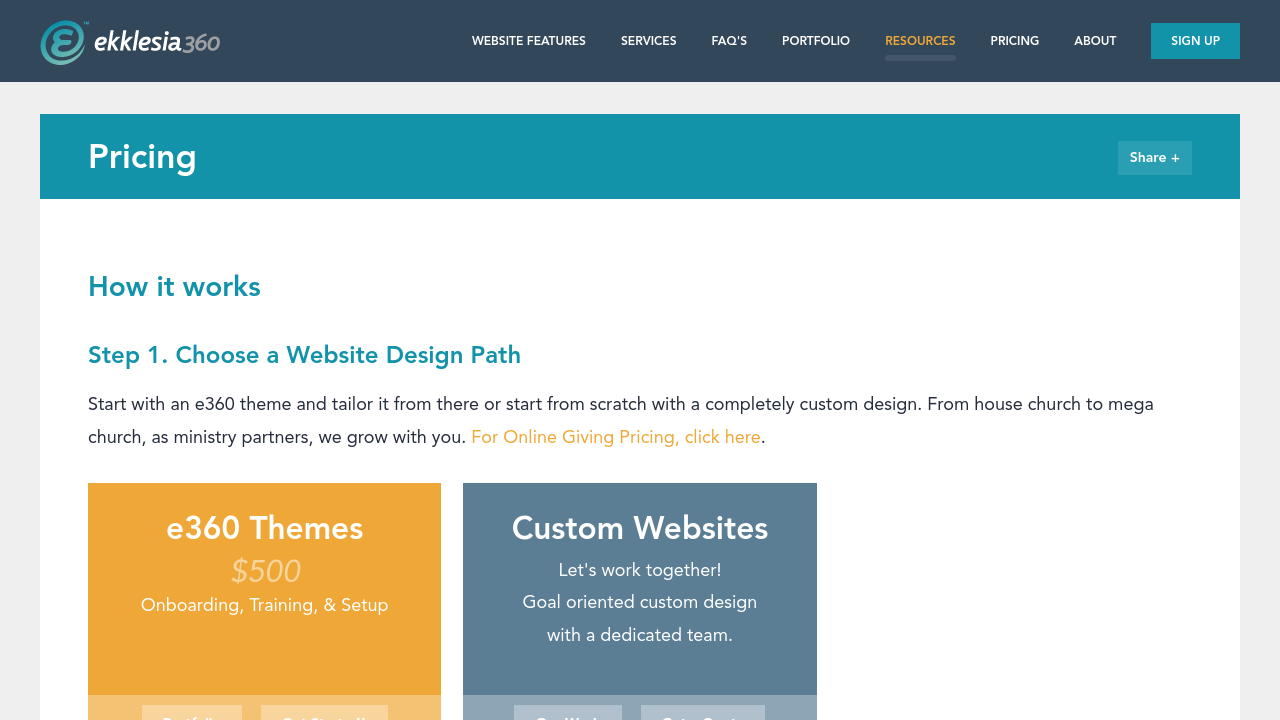1280x720 pixels.
Task: Click the Custom Websites card title
Action: (x=639, y=528)
